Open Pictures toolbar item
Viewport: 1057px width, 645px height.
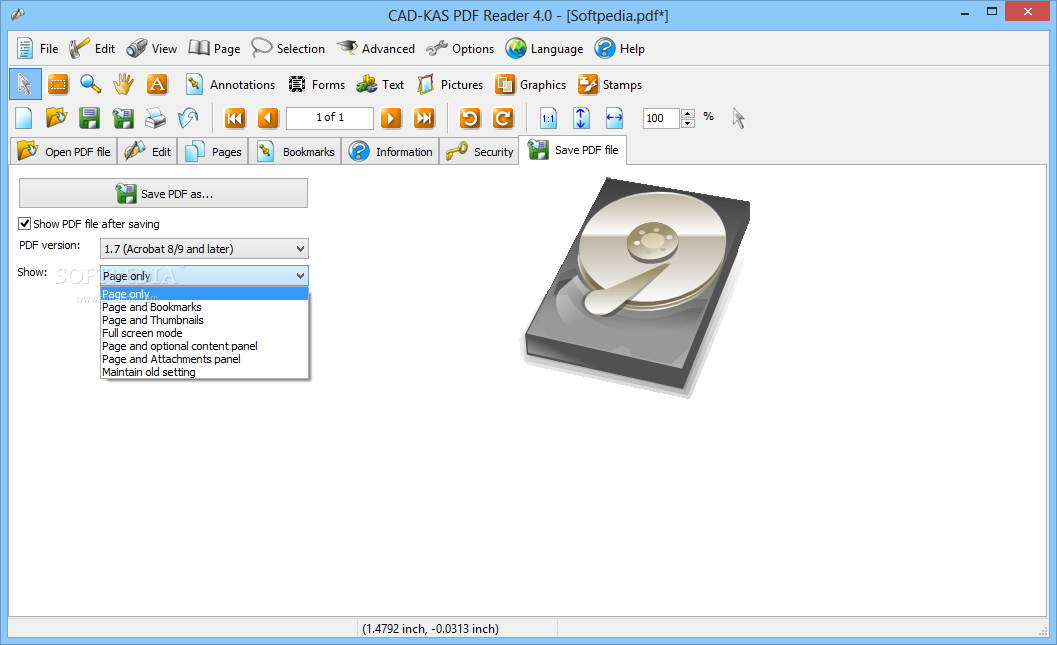click(x=450, y=85)
